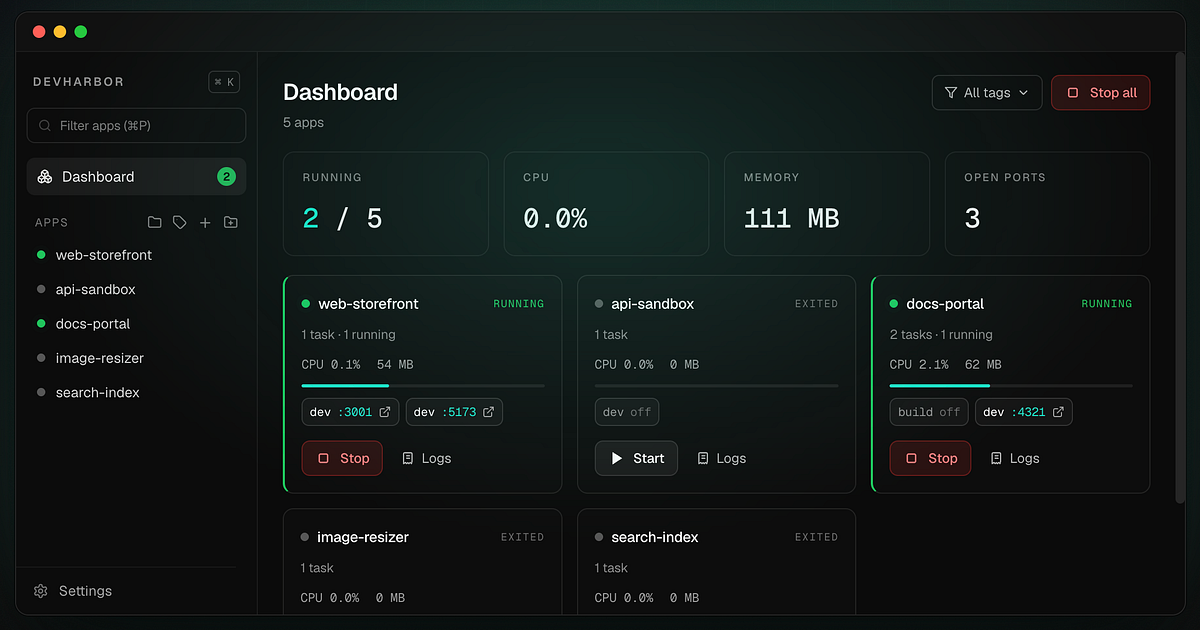
Task: Click the DEVHARBOR app title
Action: [79, 82]
